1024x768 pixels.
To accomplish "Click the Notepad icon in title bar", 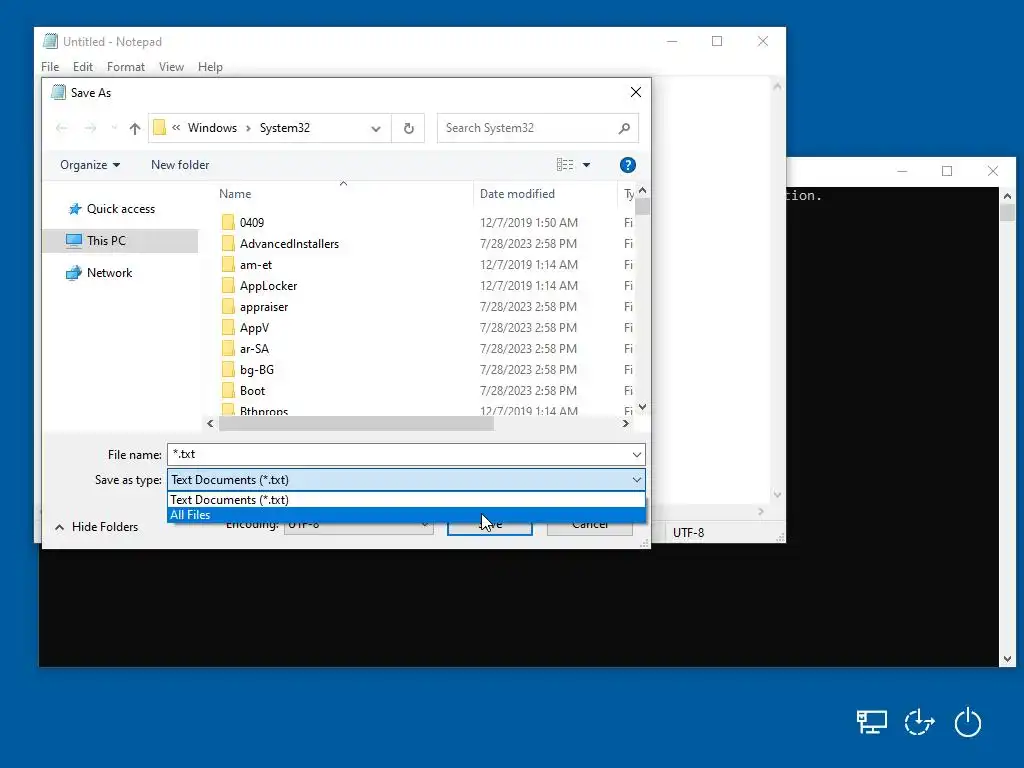I will (x=50, y=42).
